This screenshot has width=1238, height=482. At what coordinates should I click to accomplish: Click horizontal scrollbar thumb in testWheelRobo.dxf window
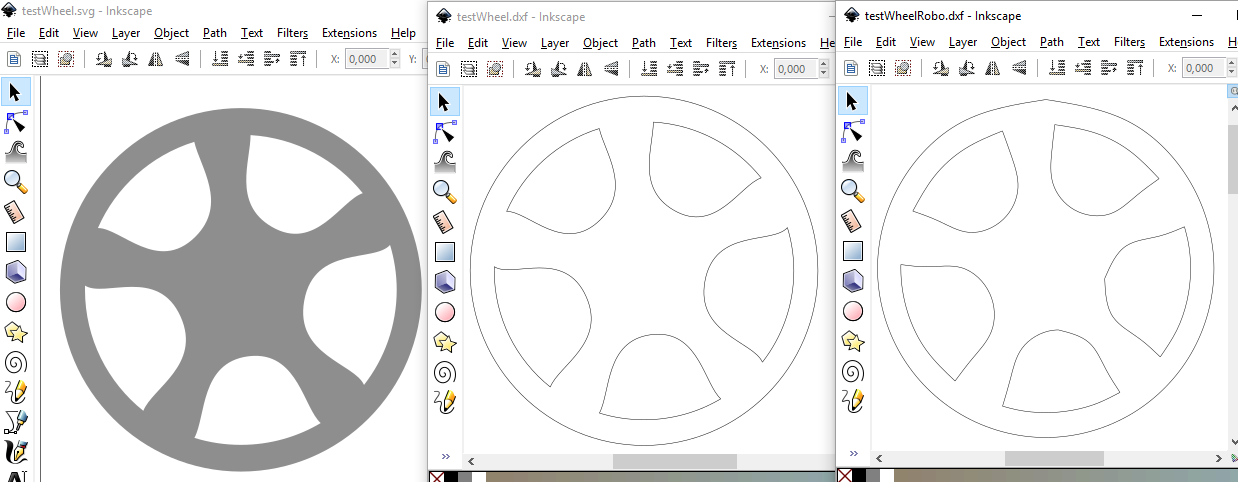[1054, 458]
